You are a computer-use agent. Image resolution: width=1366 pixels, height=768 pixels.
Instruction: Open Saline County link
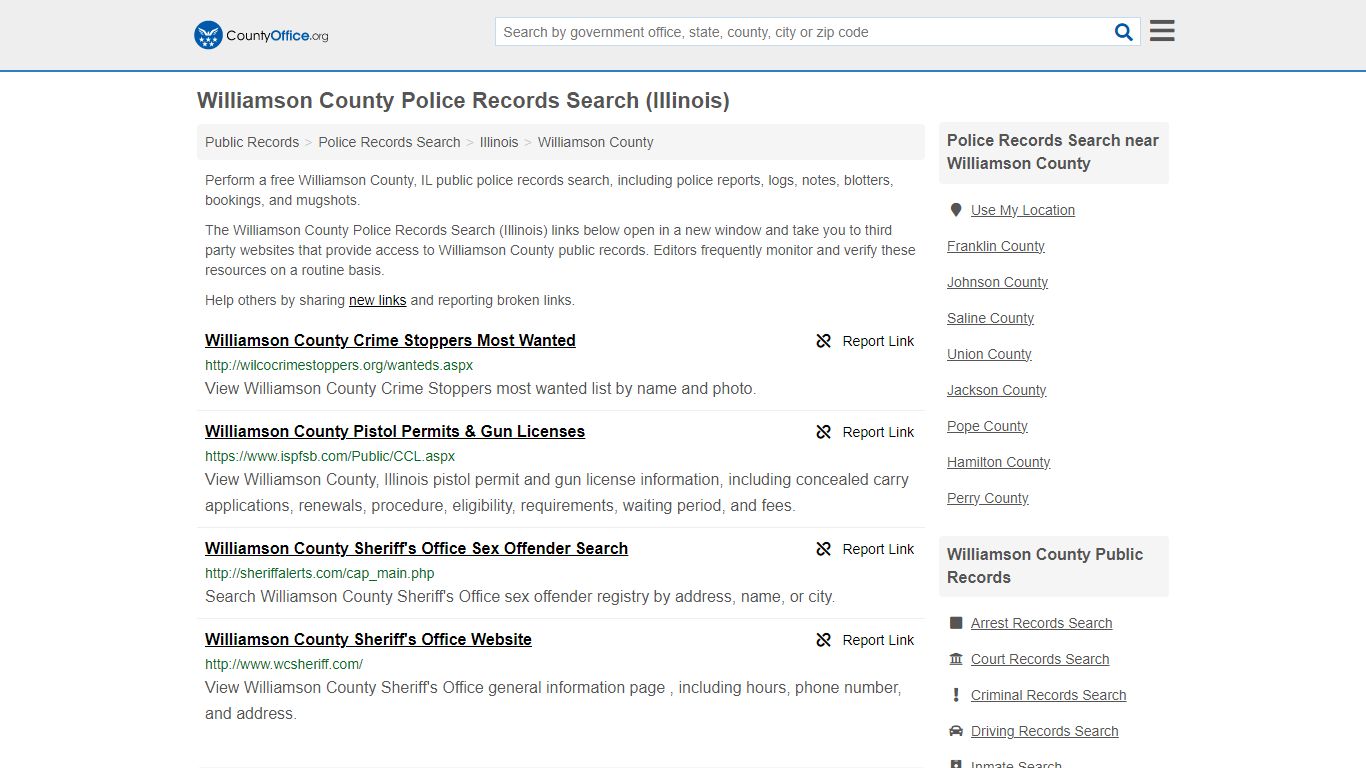point(990,318)
